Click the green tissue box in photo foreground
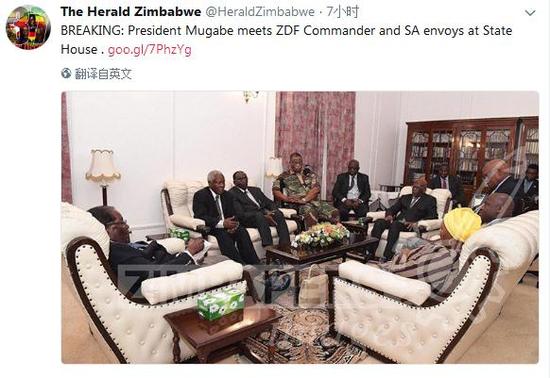Screen dimensions: 550x378 220,304
